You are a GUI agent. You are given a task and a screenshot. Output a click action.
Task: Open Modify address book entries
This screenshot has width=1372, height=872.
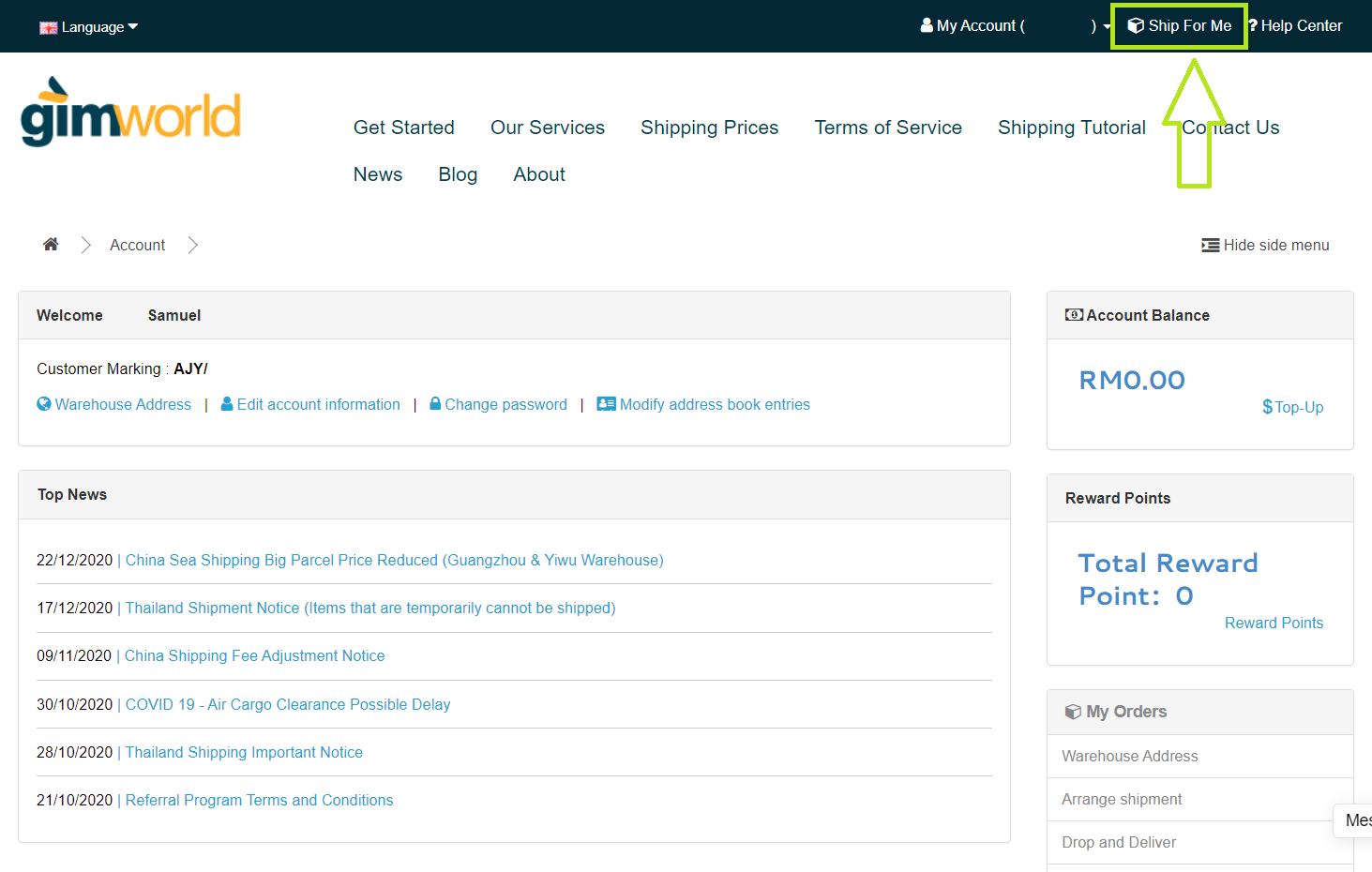pyautogui.click(x=715, y=404)
